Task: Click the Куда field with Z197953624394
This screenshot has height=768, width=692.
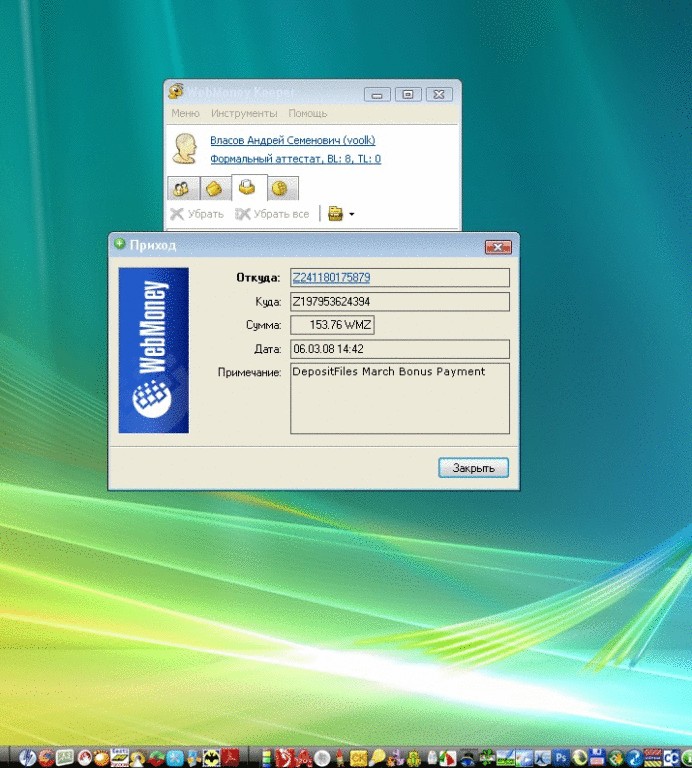Action: point(400,302)
